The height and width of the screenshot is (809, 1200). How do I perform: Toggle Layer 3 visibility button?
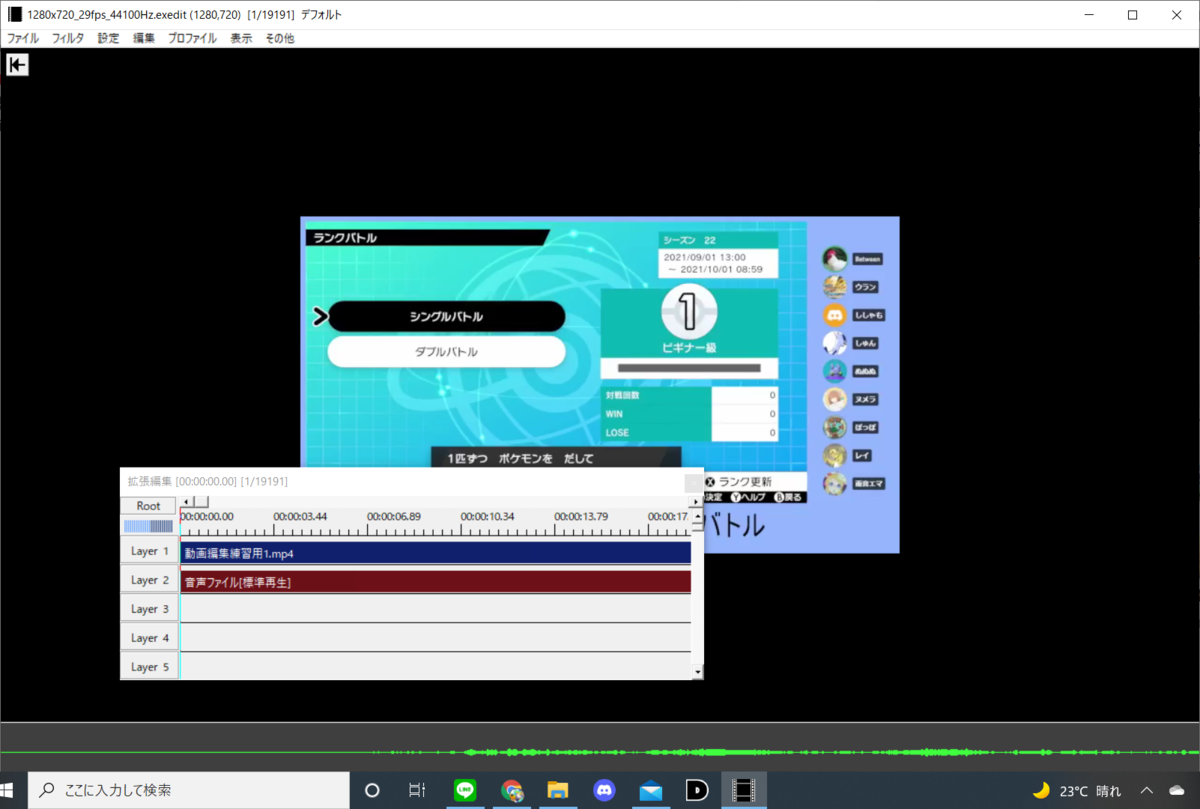coord(149,609)
